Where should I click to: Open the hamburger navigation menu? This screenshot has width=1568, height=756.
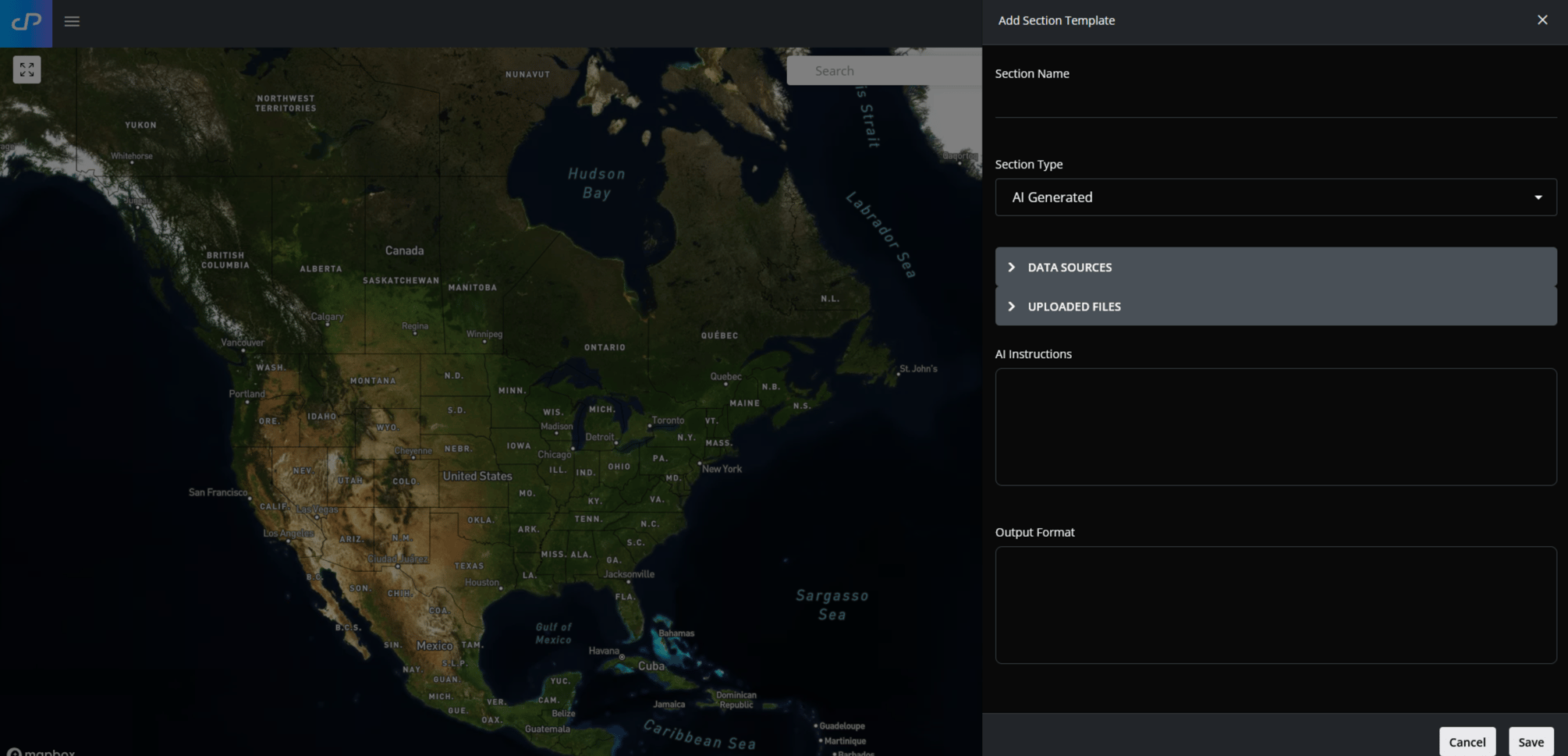pos(72,22)
